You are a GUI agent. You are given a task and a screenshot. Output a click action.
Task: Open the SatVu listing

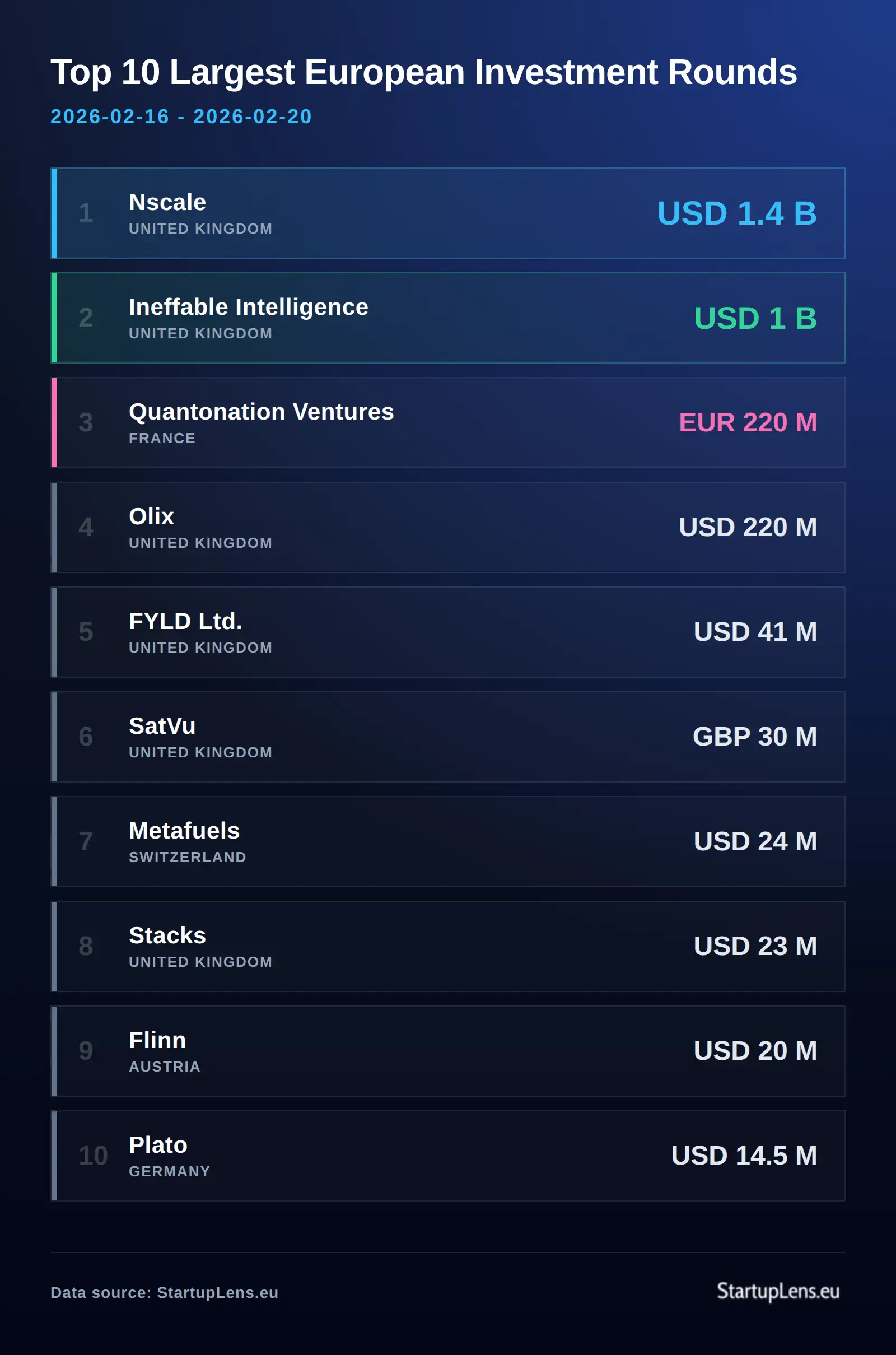(162, 726)
